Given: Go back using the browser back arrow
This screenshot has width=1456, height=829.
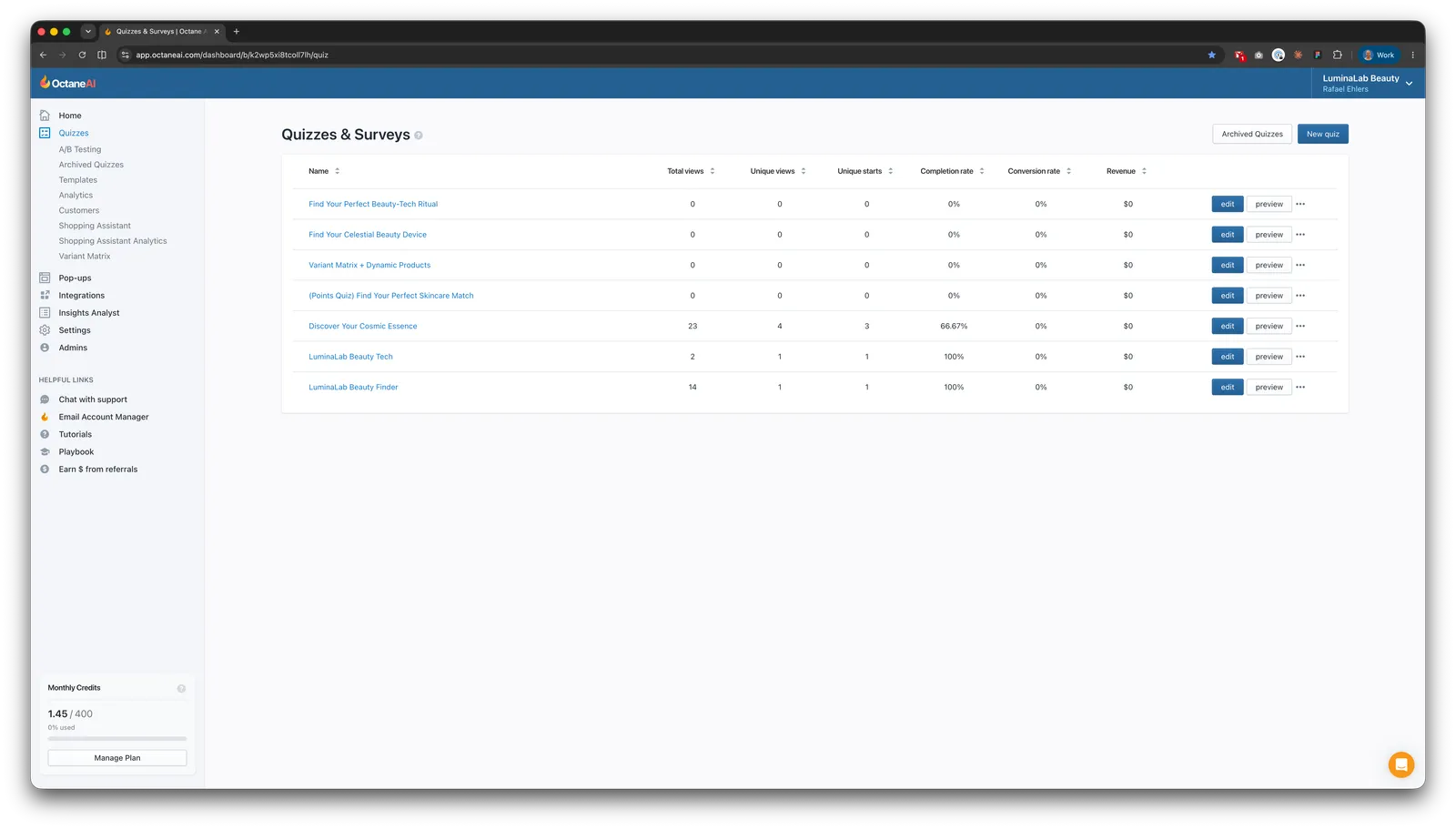Looking at the screenshot, I should point(43,55).
